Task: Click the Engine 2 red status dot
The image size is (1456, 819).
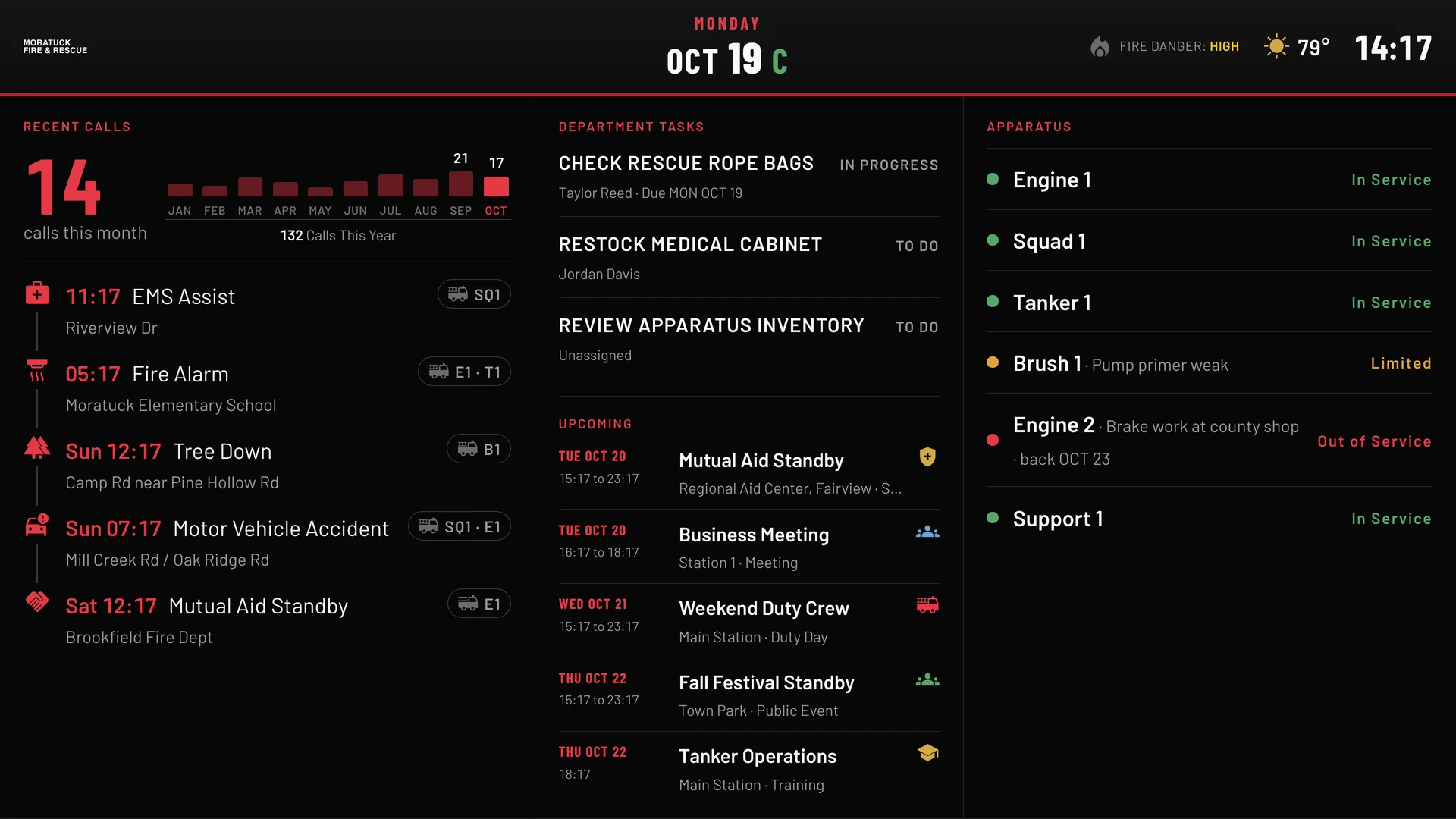Action: [x=993, y=441]
